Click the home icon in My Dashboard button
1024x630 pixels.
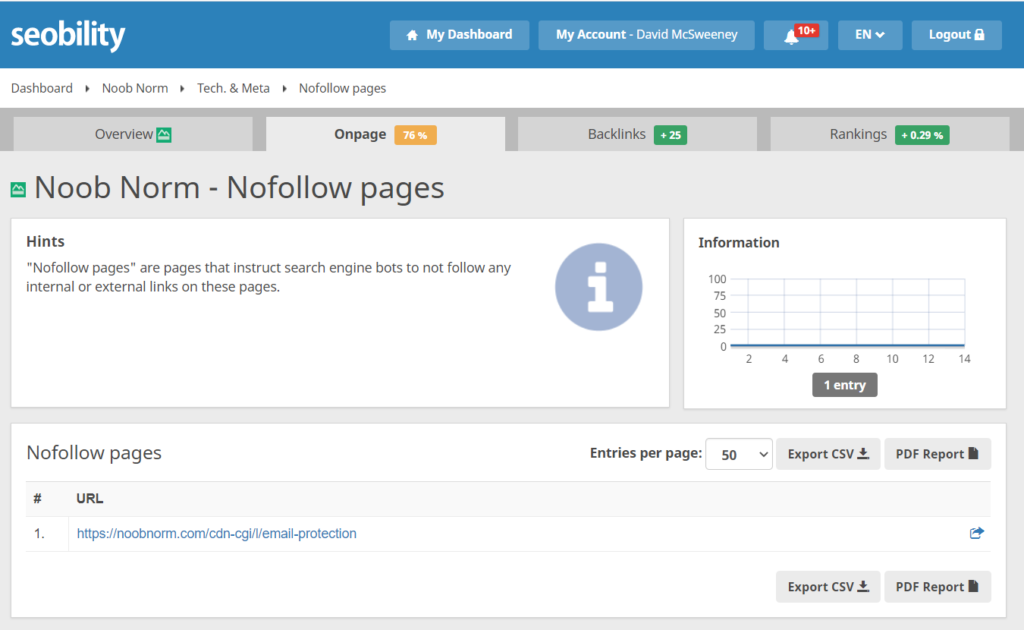(412, 35)
